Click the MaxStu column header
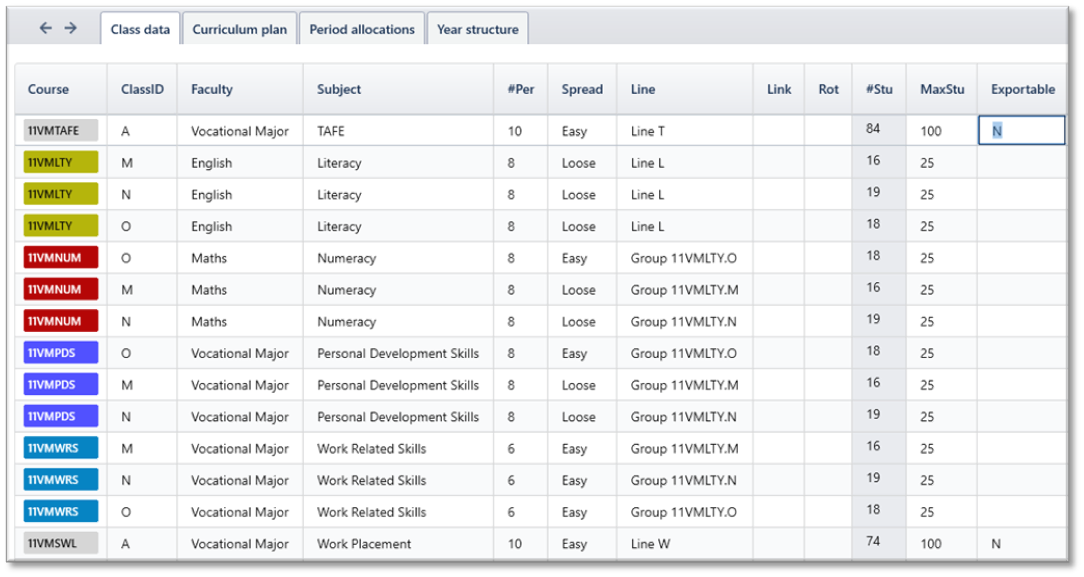The height and width of the screenshot is (577, 1084). point(942,89)
